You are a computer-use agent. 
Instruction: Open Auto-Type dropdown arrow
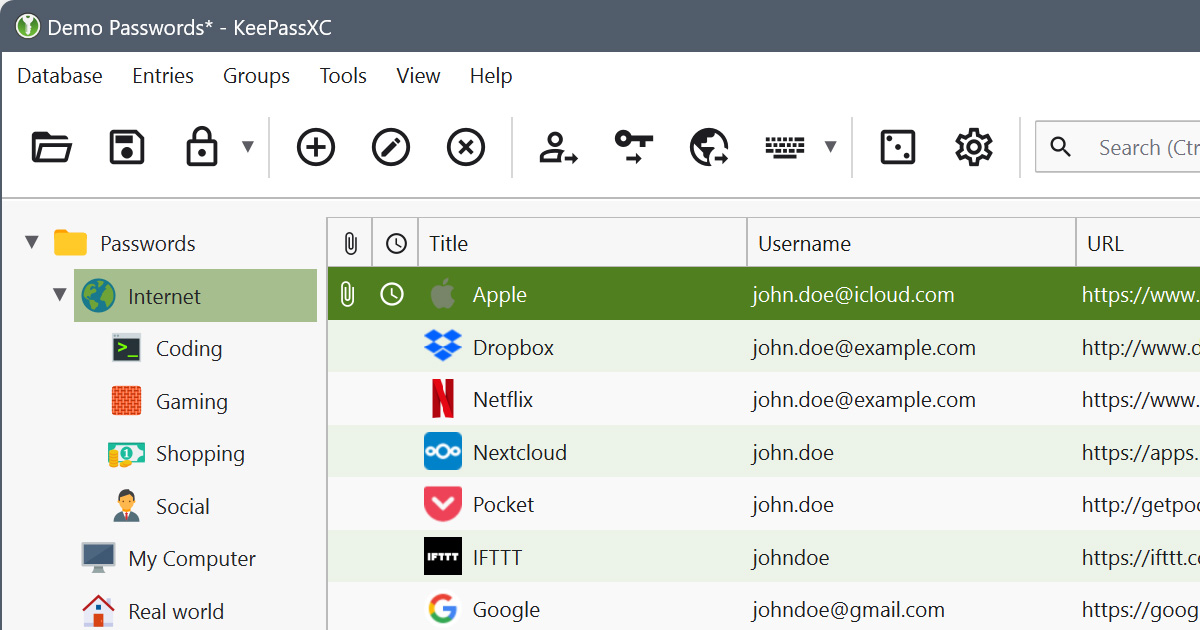pyautogui.click(x=830, y=148)
